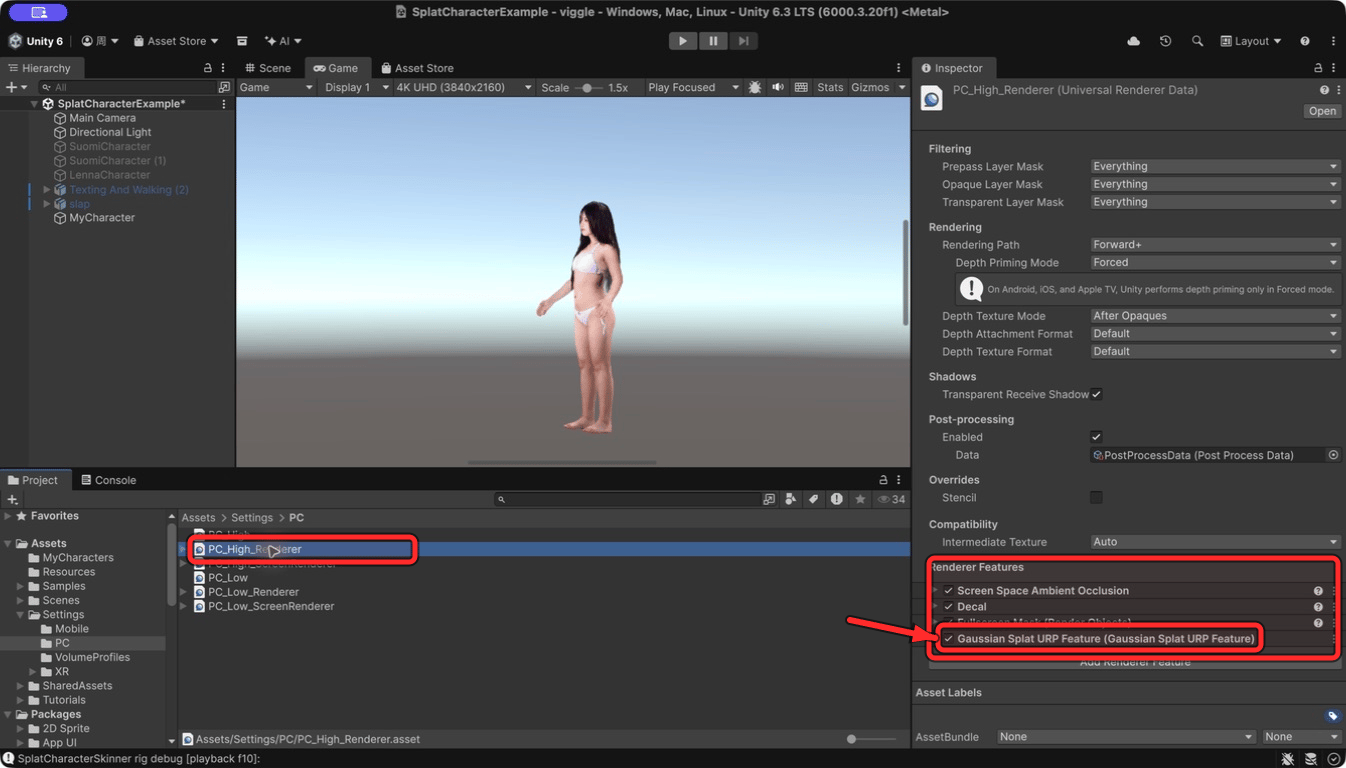The height and width of the screenshot is (768, 1346).
Task: Toggle the keyboard shortcuts icon in Game view
Action: pos(801,88)
